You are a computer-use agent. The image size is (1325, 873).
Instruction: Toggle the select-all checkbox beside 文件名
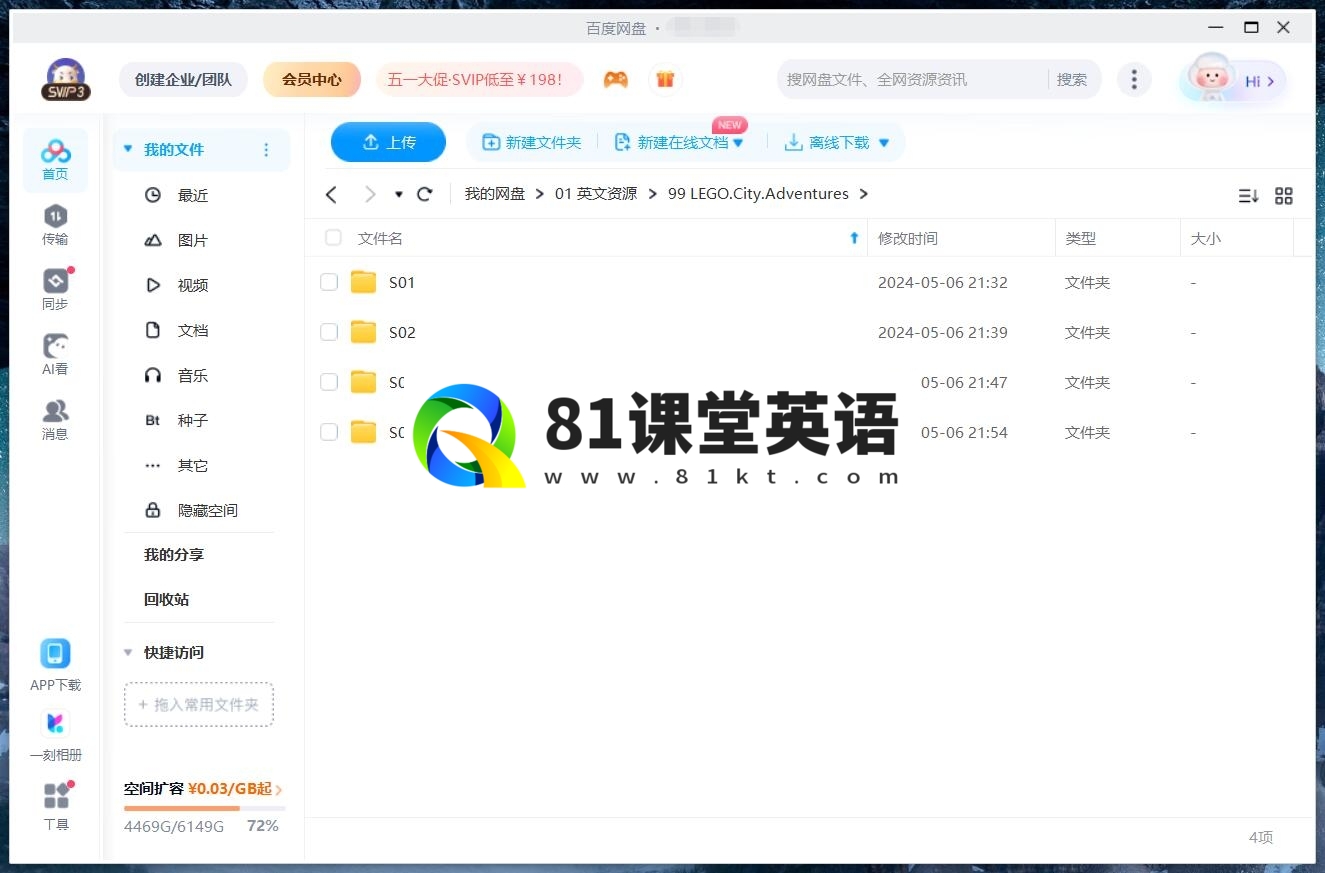click(333, 238)
